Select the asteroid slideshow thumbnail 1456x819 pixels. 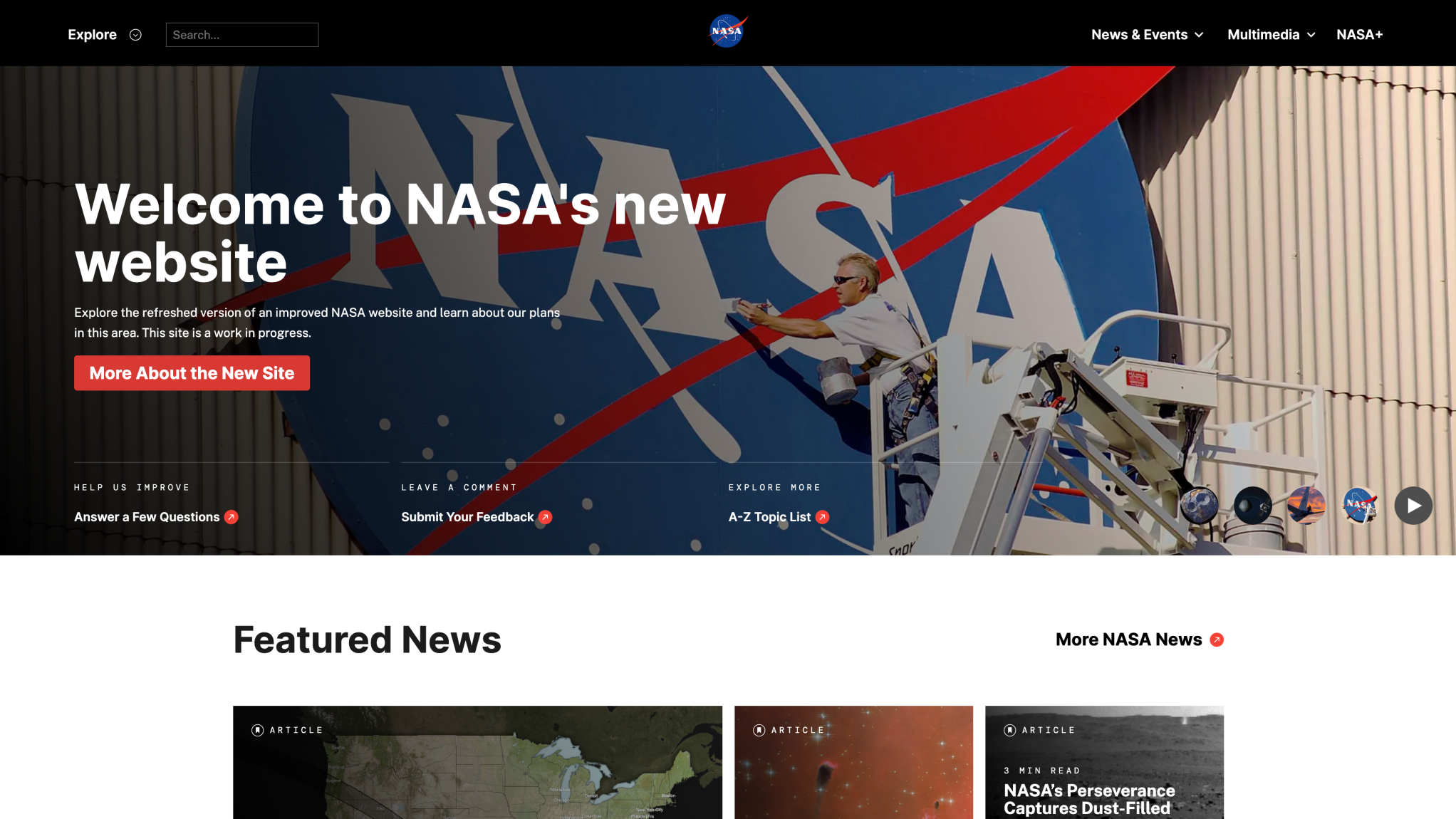(x=1199, y=506)
